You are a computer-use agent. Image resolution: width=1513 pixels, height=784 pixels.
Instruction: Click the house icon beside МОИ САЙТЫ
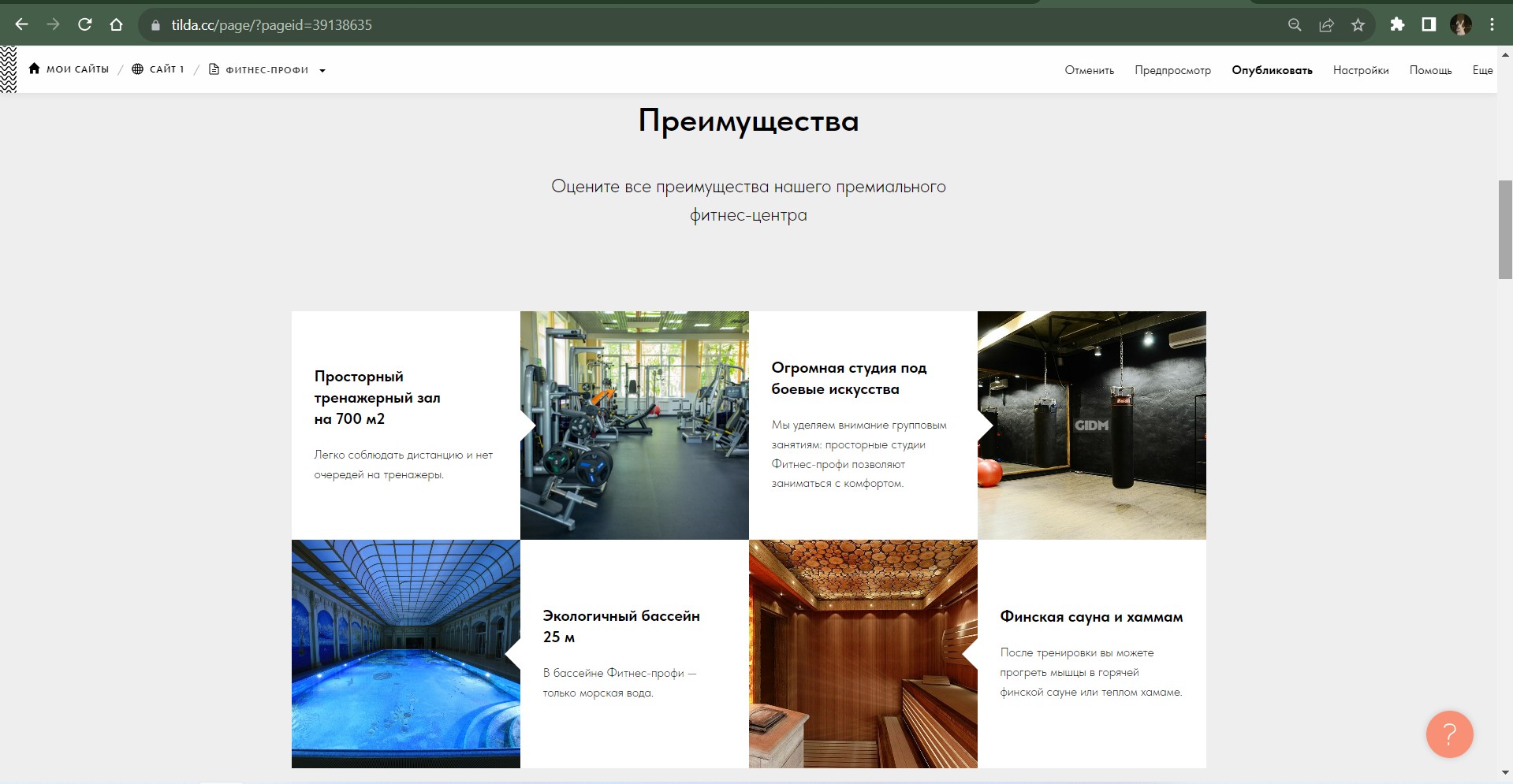[x=34, y=69]
